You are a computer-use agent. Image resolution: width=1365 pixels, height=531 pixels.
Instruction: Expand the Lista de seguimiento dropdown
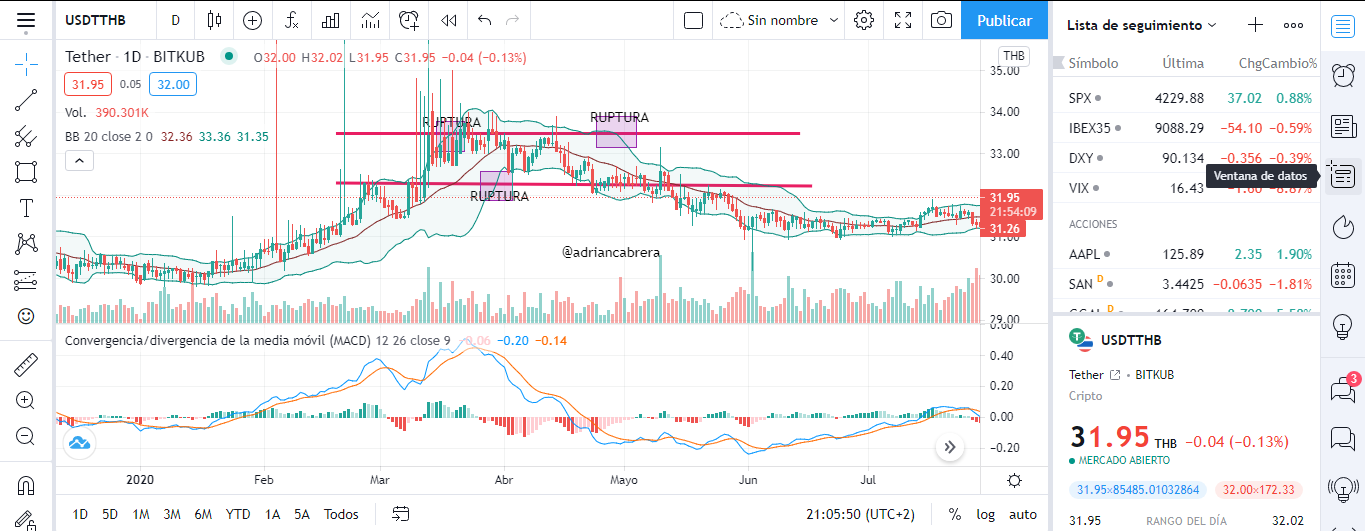pos(1142,25)
